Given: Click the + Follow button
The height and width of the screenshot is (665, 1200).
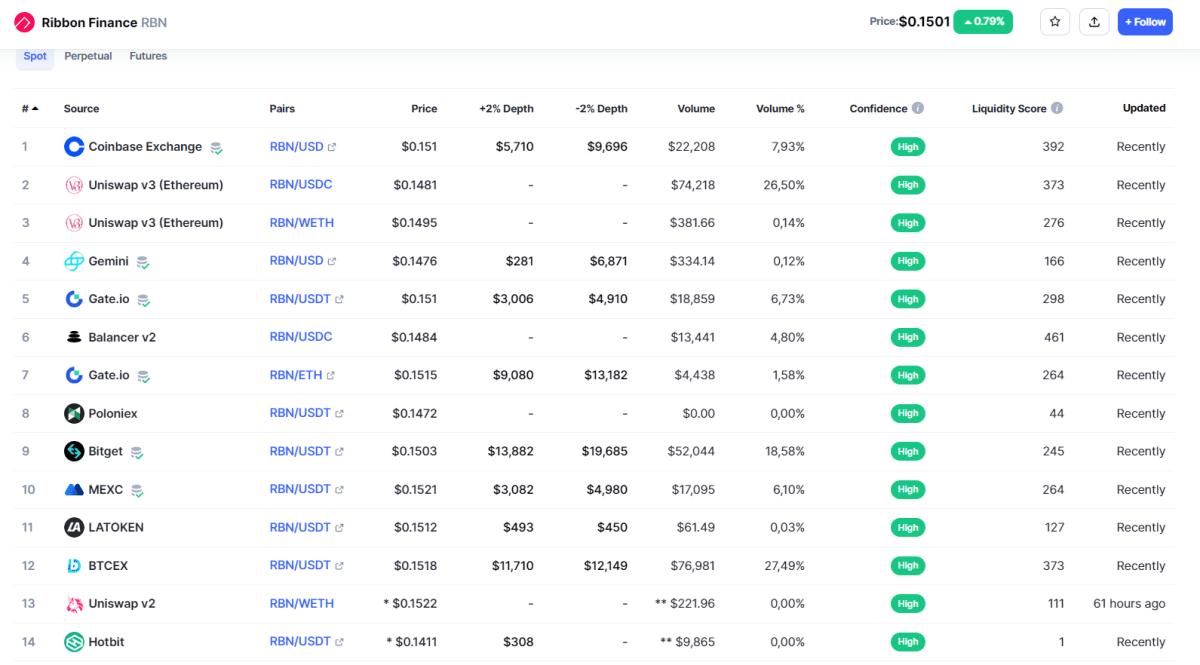Looking at the screenshot, I should tap(1144, 21).
